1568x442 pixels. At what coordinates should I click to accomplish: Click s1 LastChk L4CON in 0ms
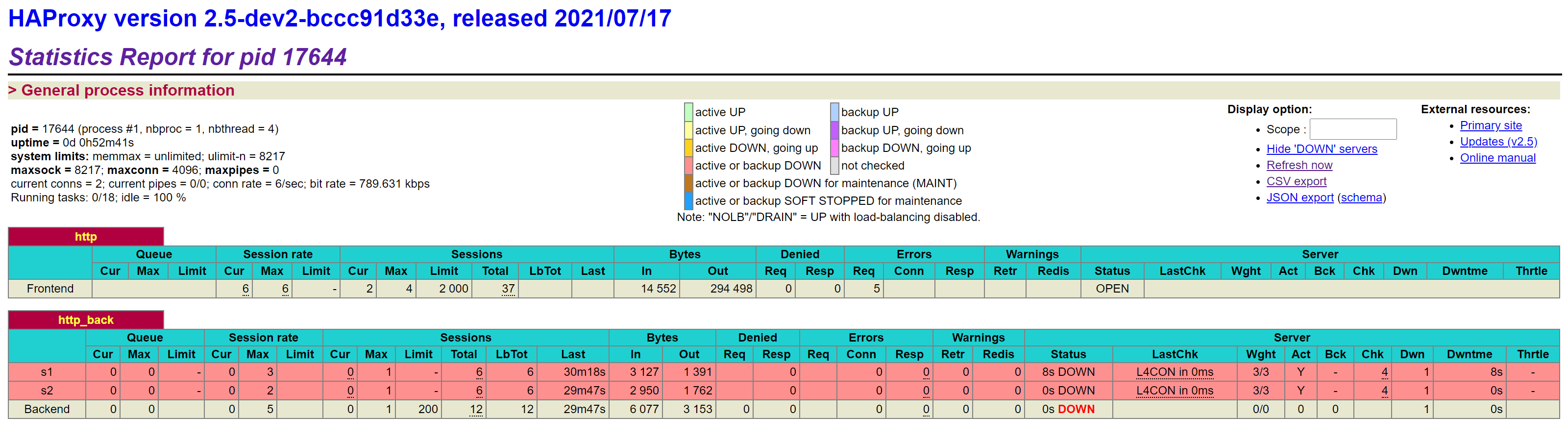(x=1175, y=372)
